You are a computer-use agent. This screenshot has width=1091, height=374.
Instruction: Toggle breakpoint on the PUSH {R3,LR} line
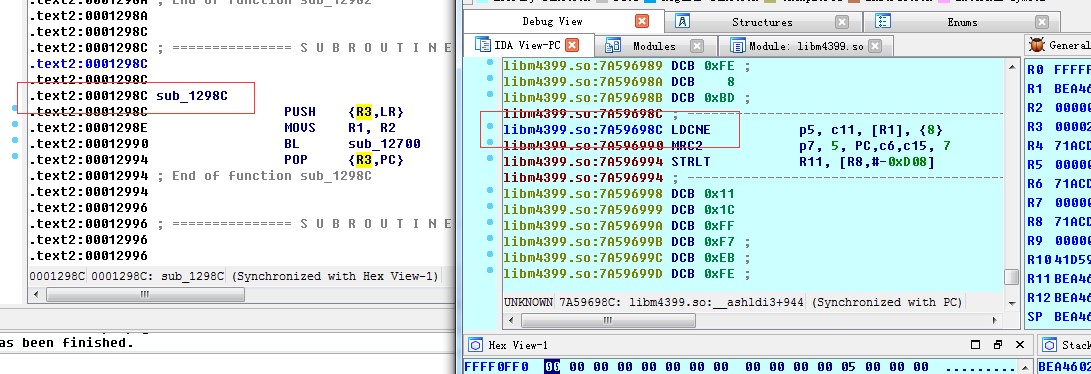click(15, 109)
